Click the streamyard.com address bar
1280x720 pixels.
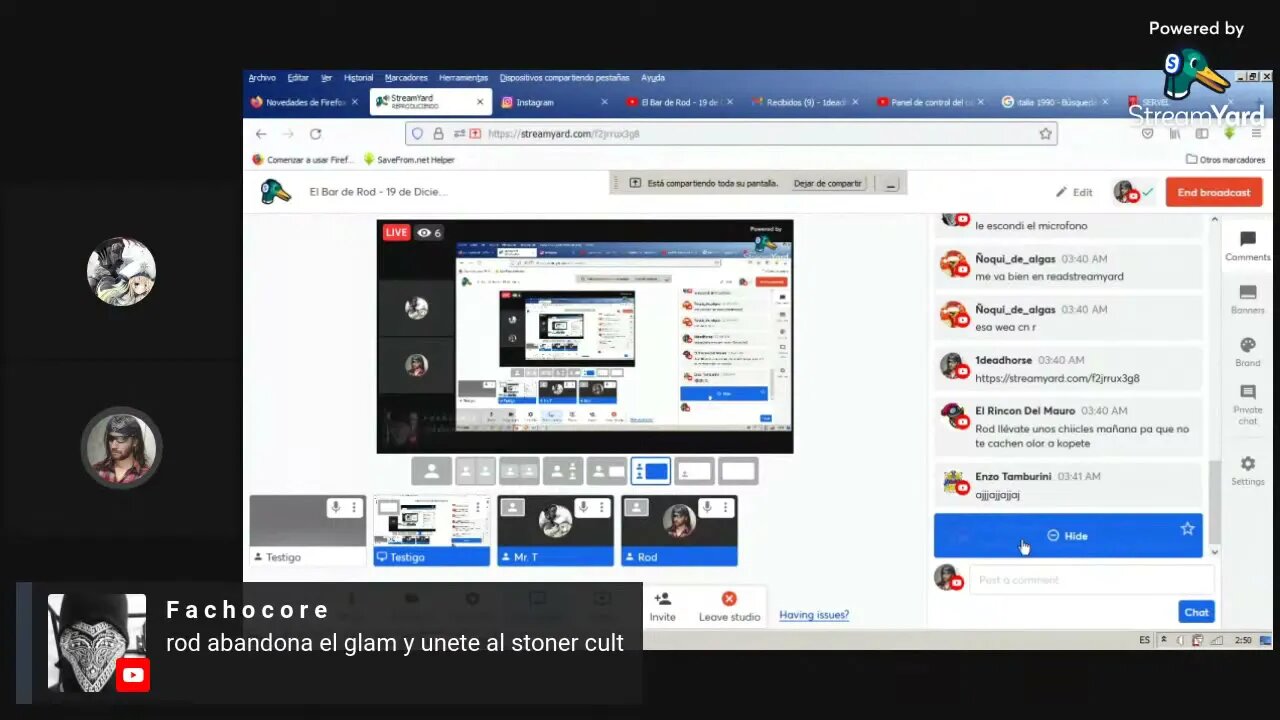(731, 134)
